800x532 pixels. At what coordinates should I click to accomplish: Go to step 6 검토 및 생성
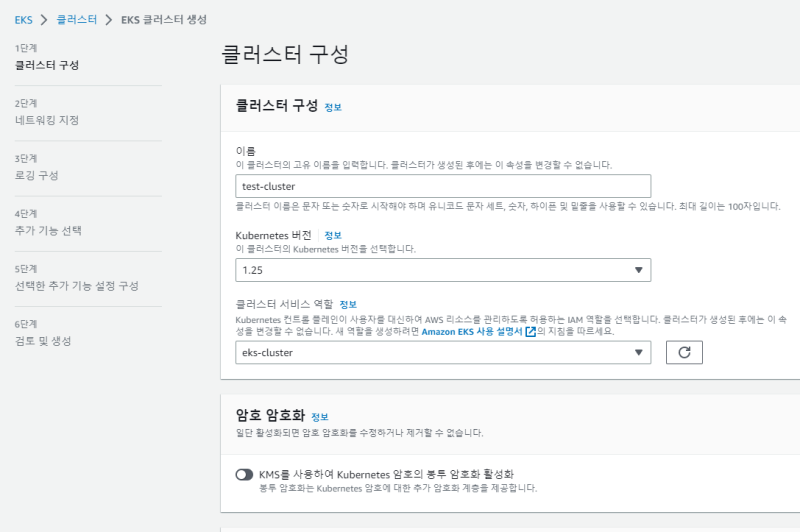[x=43, y=341]
